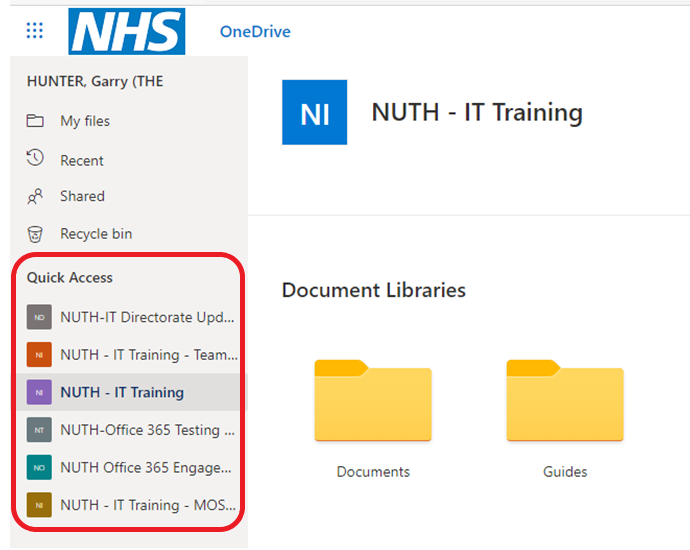Open NUTH Office 365 Engage site
This screenshot has width=690, height=550.
tap(146, 467)
